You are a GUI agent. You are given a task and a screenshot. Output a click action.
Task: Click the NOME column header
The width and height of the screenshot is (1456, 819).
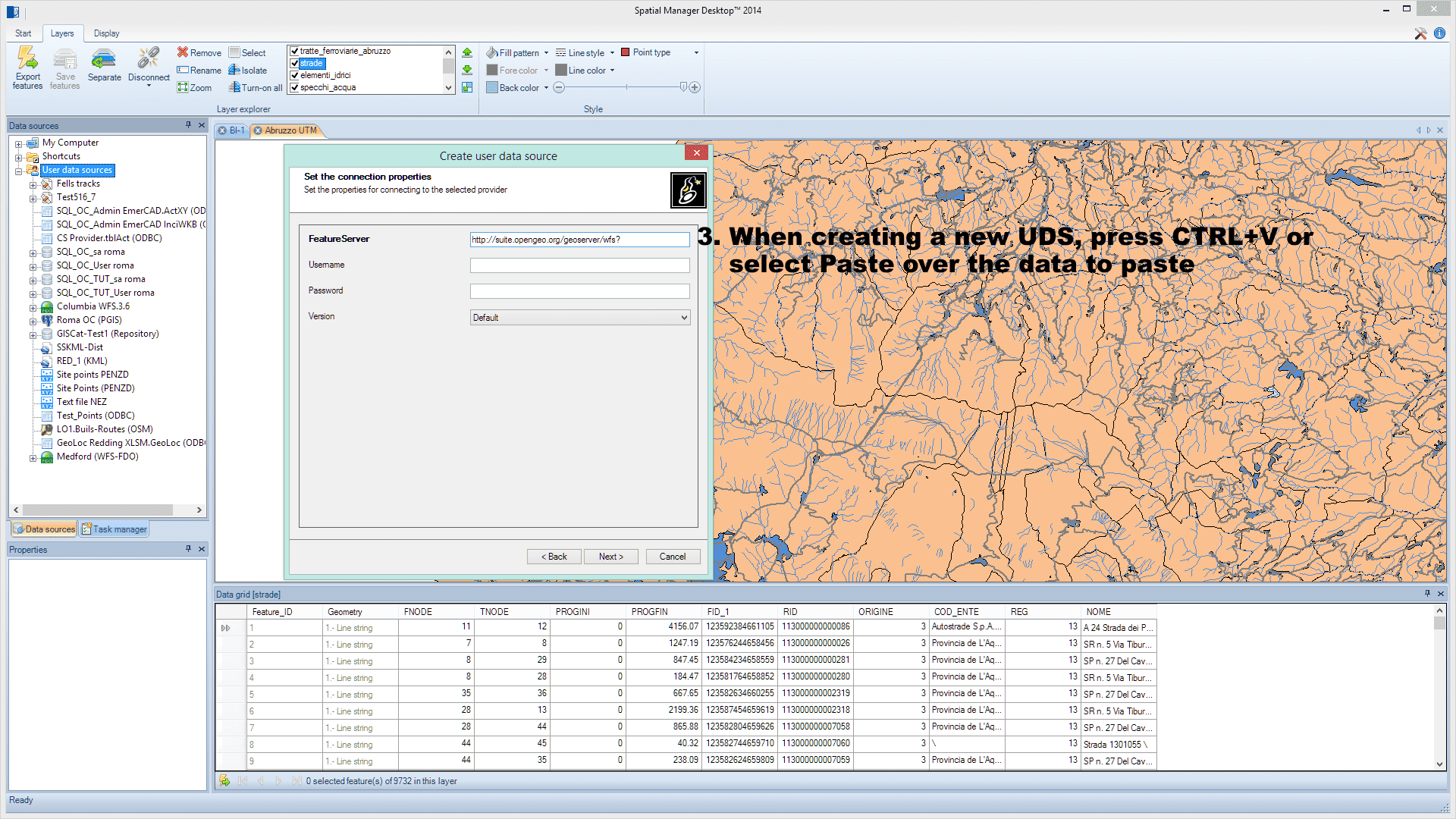point(1119,611)
